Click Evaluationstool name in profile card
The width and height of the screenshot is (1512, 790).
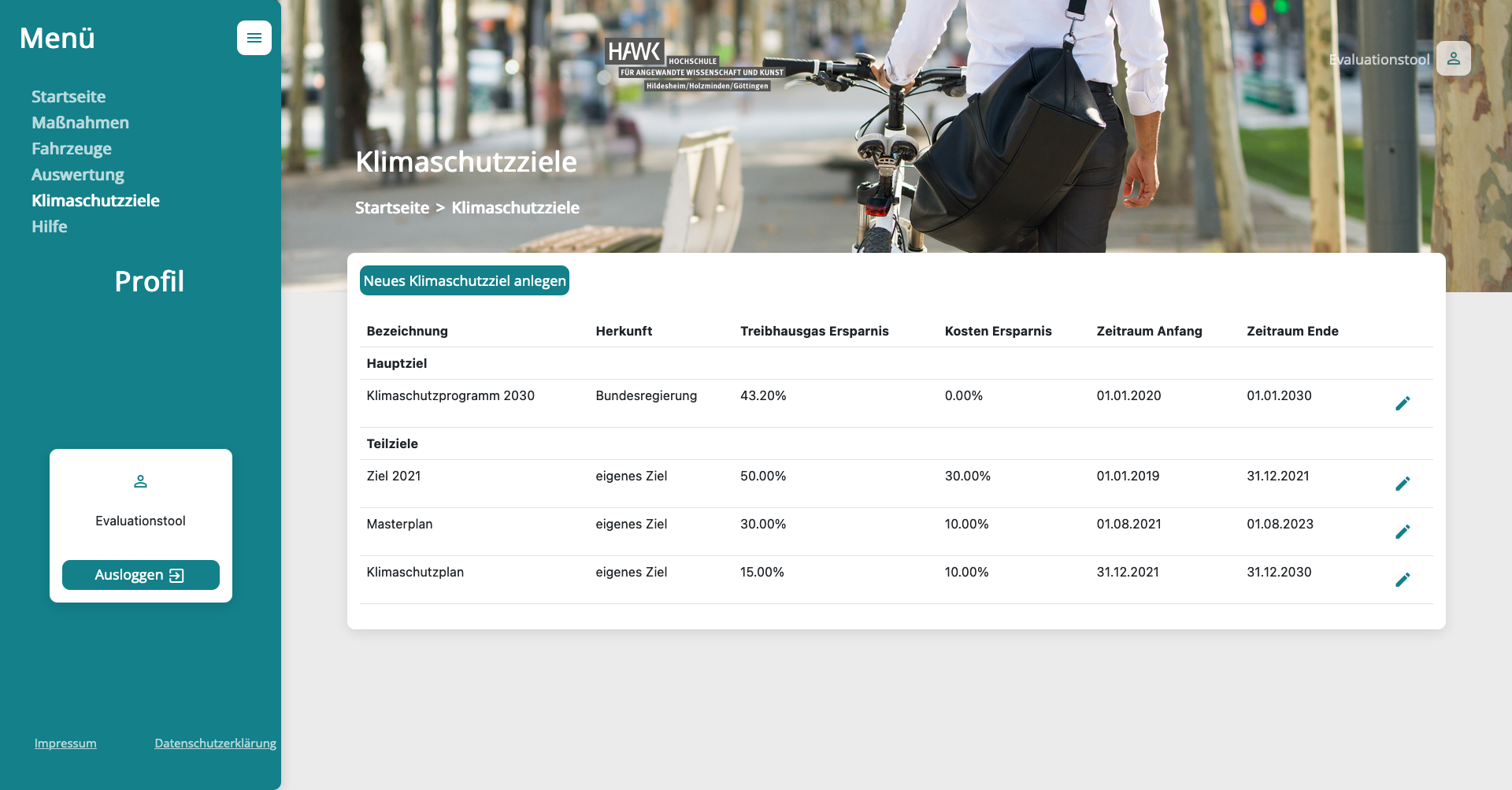140,521
